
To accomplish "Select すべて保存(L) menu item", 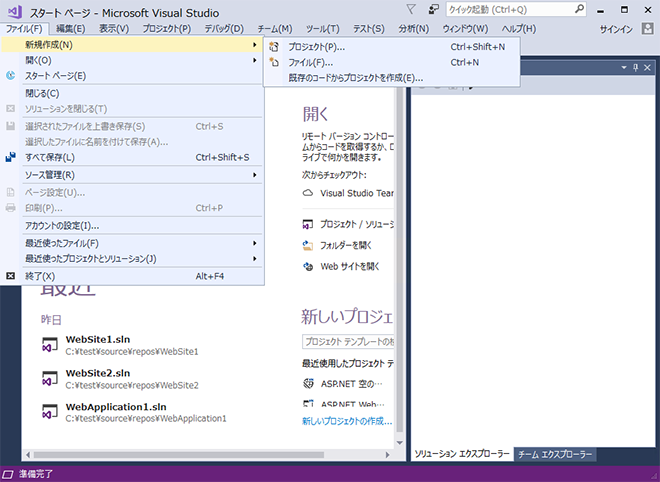I will point(132,157).
